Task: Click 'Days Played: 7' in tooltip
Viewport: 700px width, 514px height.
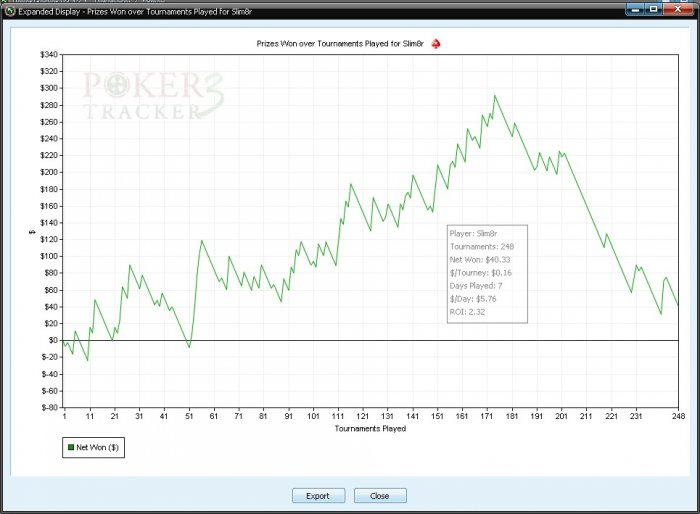Action: [476, 286]
